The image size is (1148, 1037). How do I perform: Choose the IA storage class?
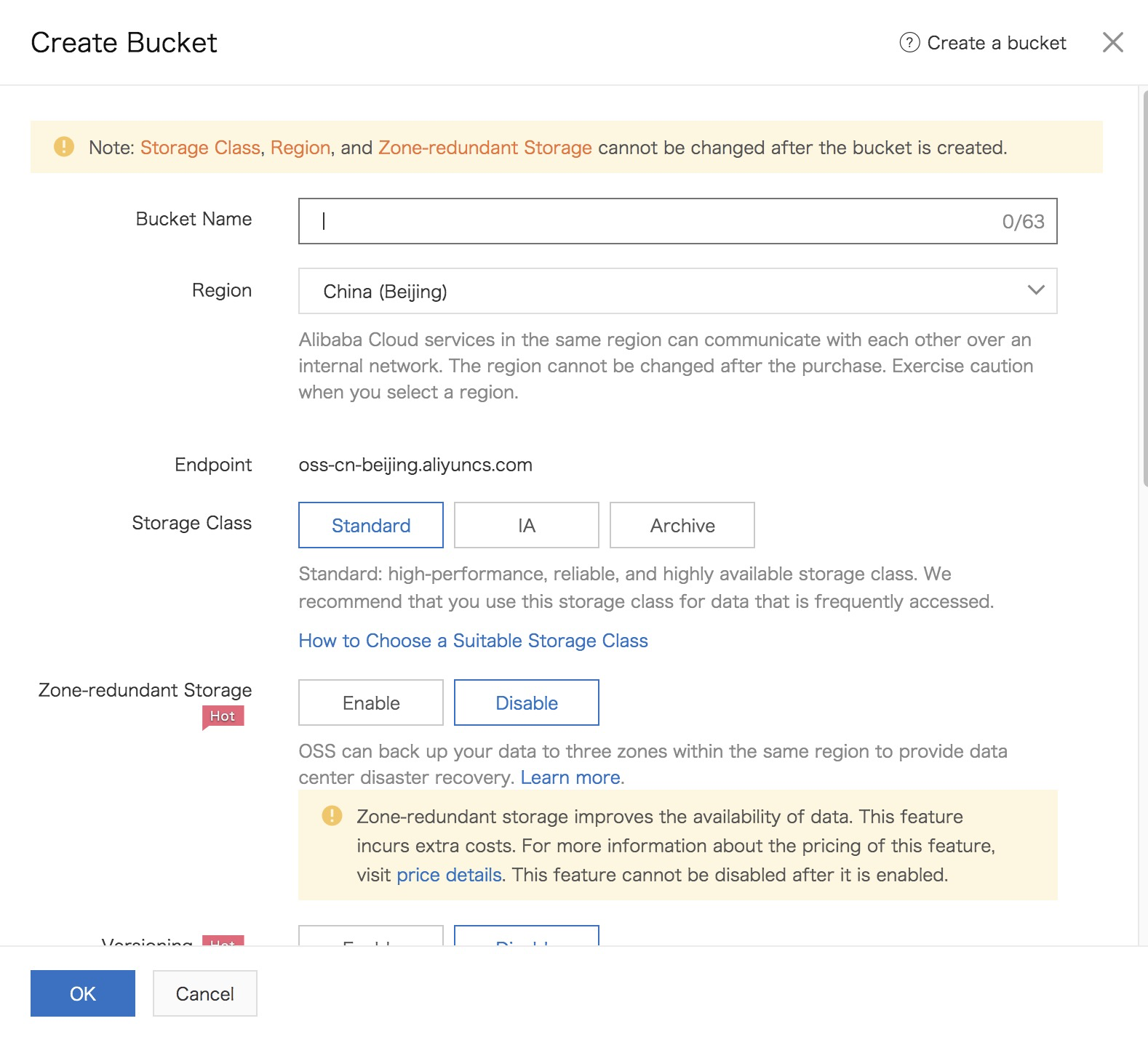coord(526,525)
